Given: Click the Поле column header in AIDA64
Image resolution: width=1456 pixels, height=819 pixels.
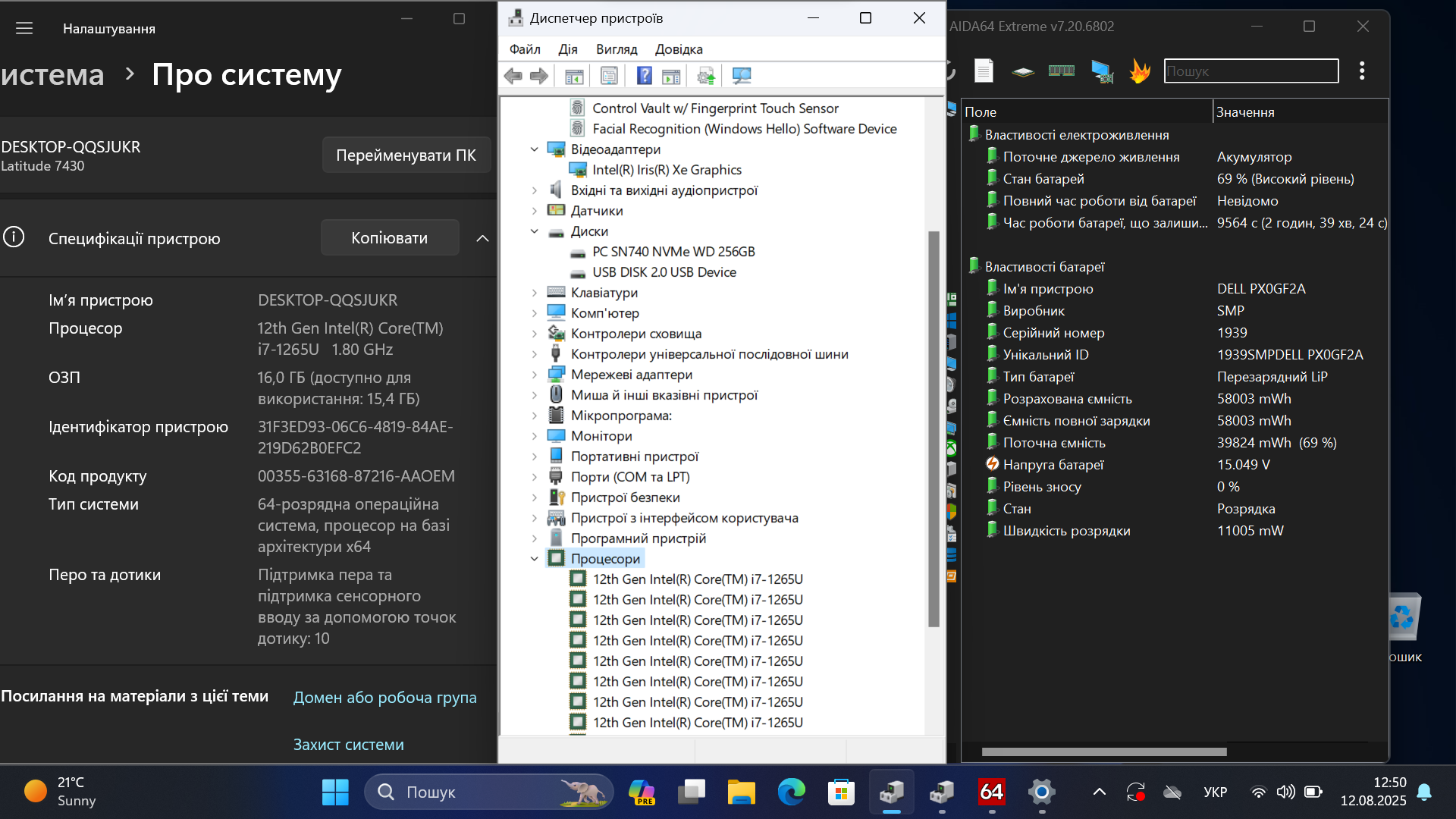Looking at the screenshot, I should [x=1087, y=111].
